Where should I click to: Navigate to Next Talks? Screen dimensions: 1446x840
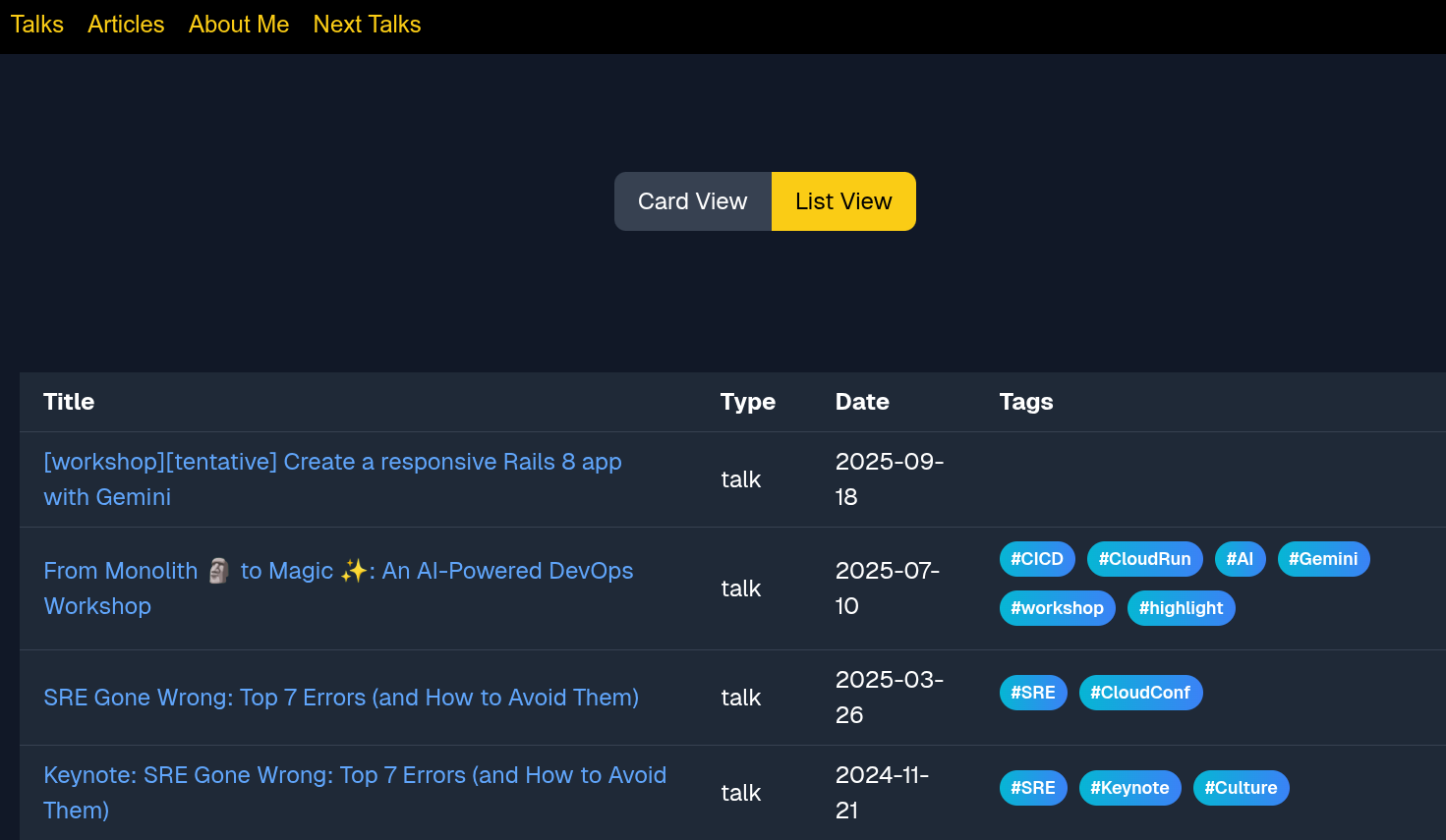[367, 25]
